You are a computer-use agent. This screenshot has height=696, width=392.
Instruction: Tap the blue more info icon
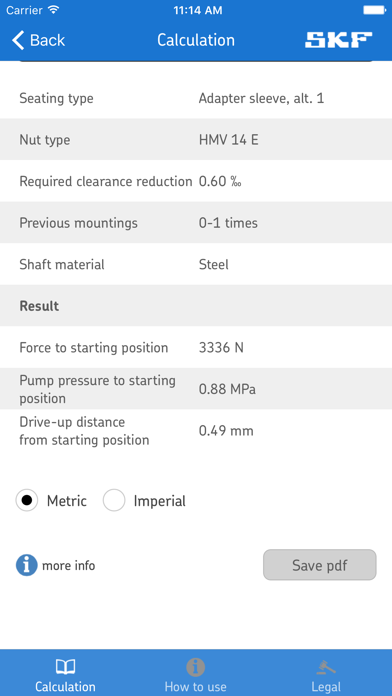[x=27, y=565]
